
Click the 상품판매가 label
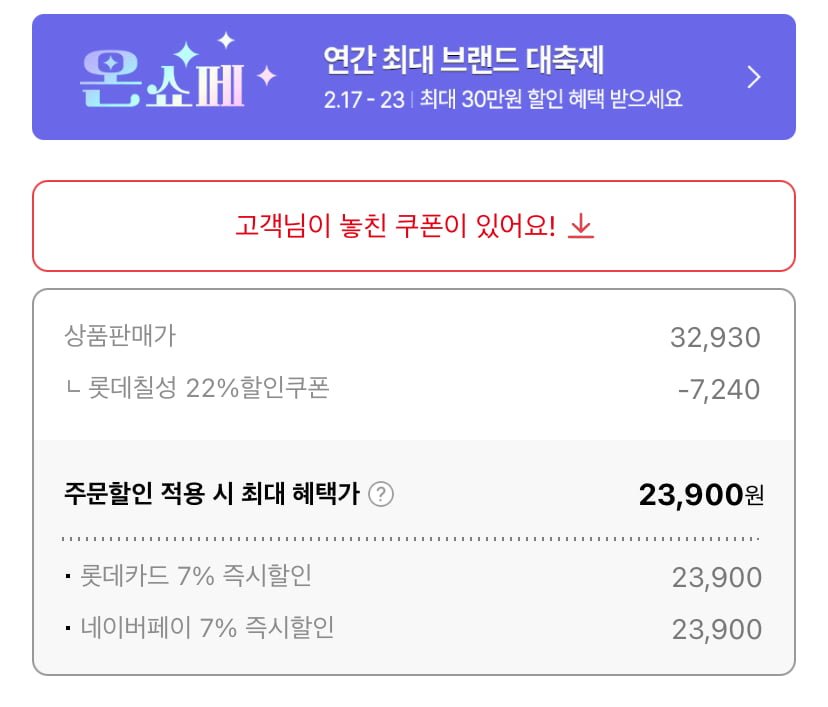[119, 336]
